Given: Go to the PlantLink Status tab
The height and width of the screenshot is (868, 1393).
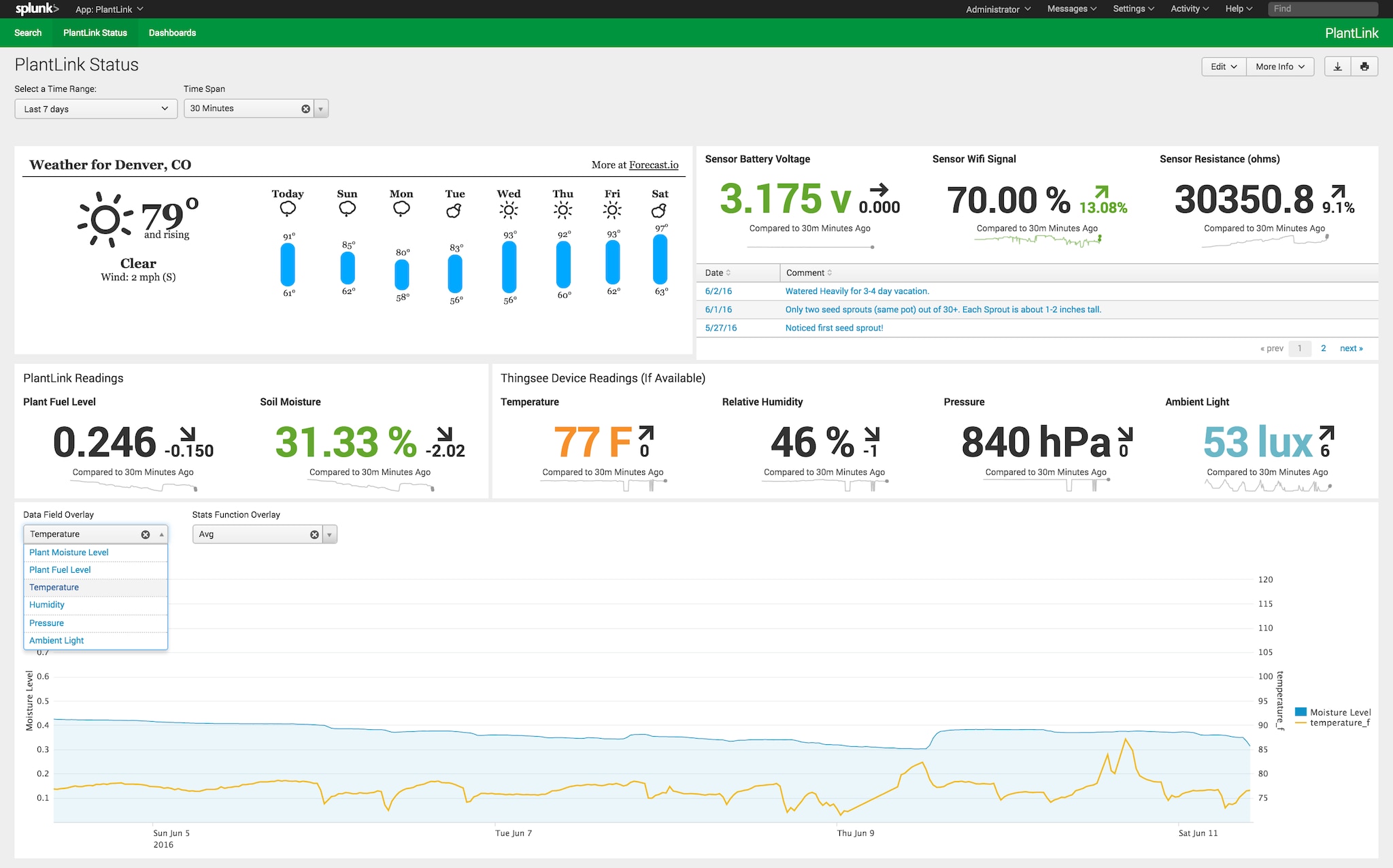Looking at the screenshot, I should click(x=95, y=33).
